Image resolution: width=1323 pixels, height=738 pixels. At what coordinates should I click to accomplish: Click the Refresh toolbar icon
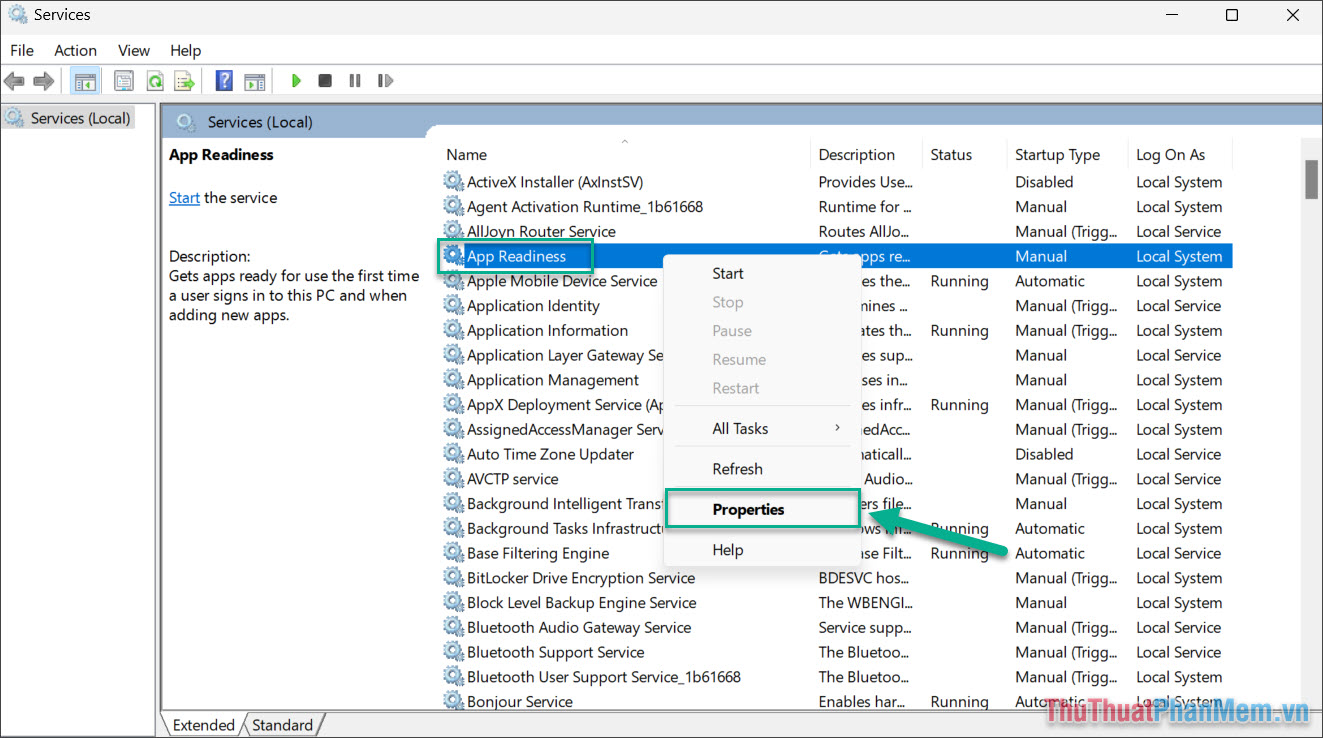(154, 80)
